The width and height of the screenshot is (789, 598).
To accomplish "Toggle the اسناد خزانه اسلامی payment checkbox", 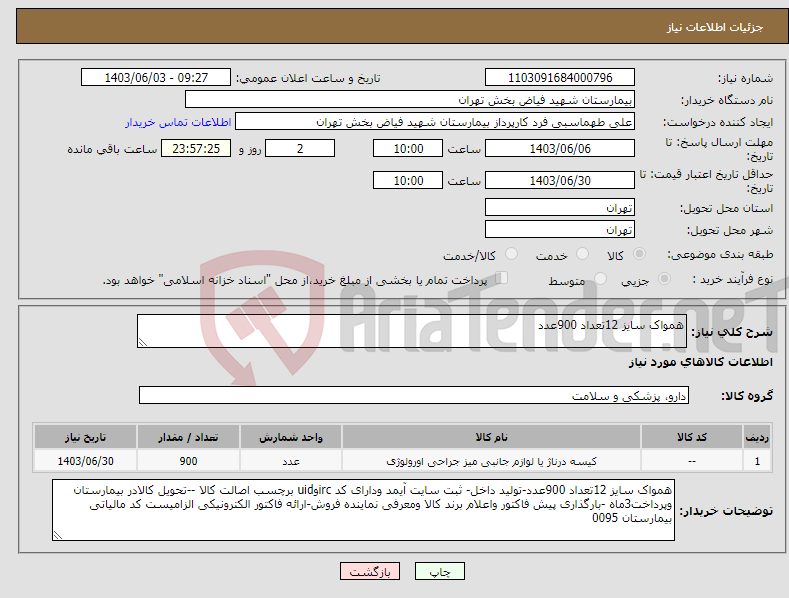I will click(502, 277).
